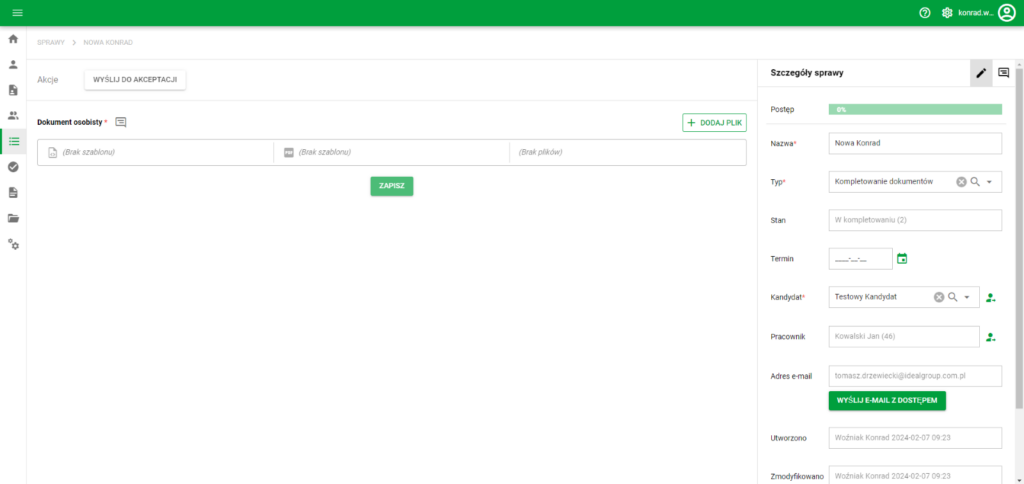
Task: Open the user account avatar icon
Action: pyautogui.click(x=1006, y=13)
